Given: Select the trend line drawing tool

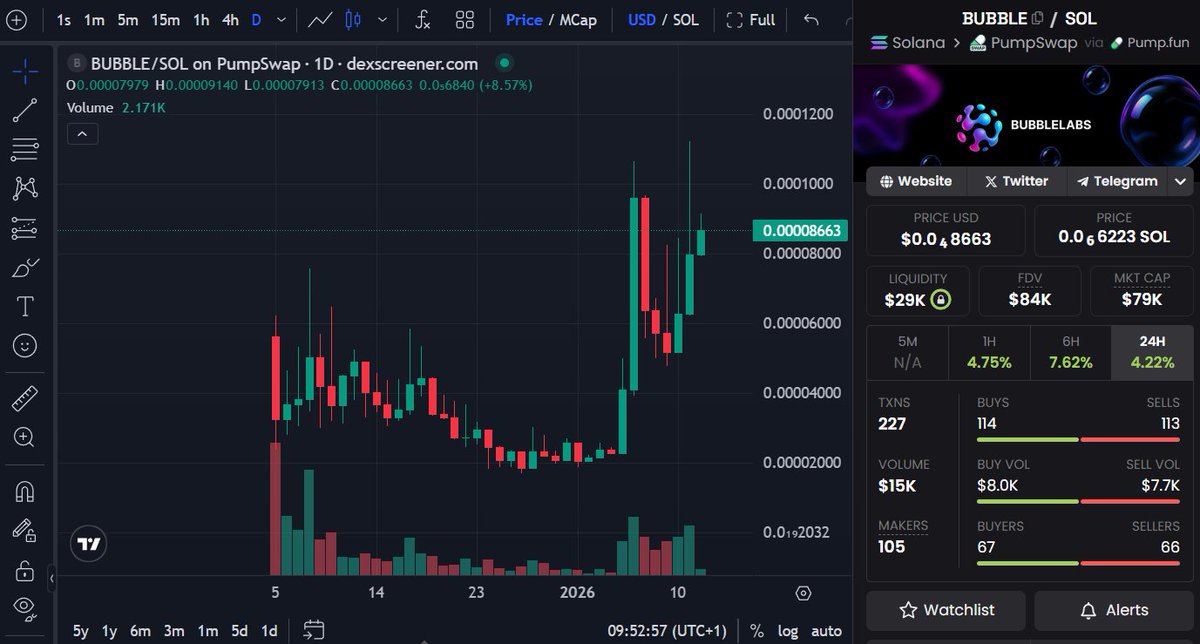Looking at the screenshot, I should click(x=25, y=110).
